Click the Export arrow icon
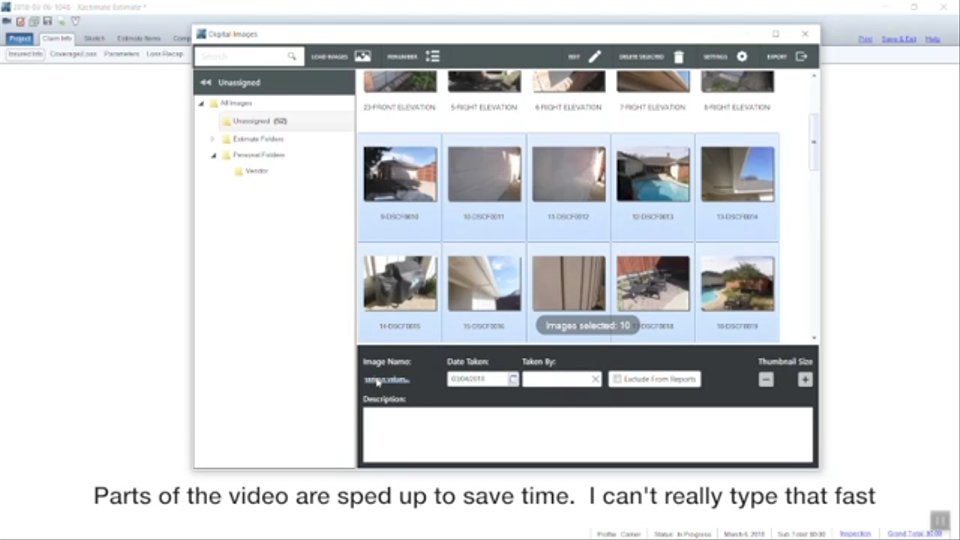Image resolution: width=960 pixels, height=540 pixels. pyautogui.click(x=801, y=57)
